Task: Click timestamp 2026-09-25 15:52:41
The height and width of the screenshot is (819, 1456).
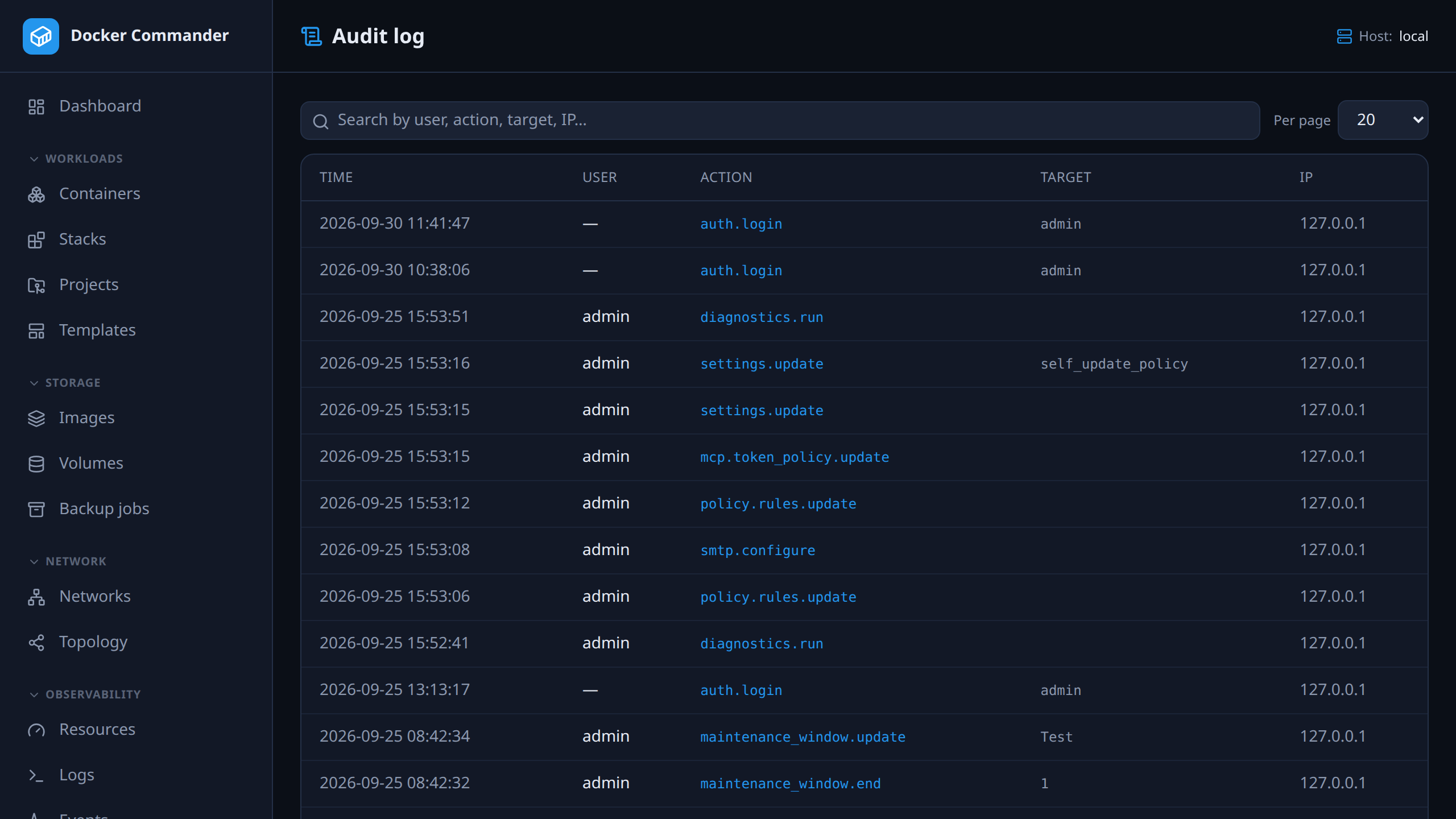Action: click(394, 643)
